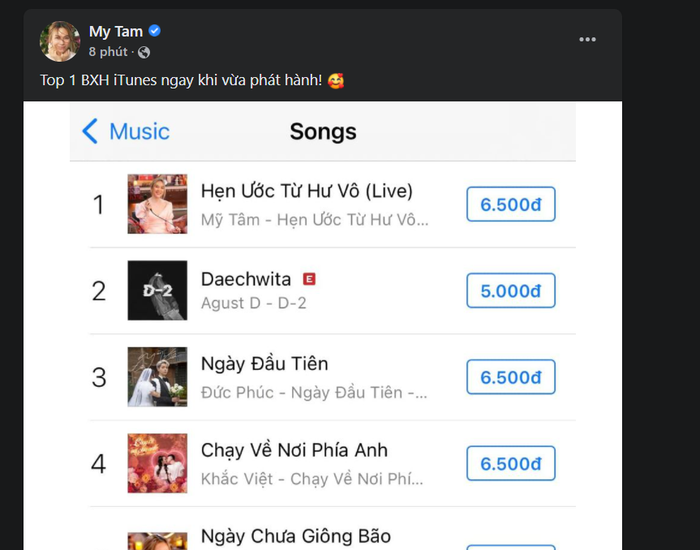Buy Hẹn Ước Từ Hư Vô for 6.500đ

click(511, 205)
